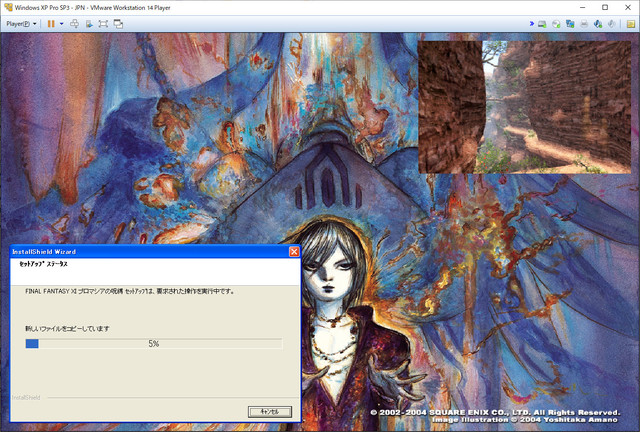
Task: Click the printer device icon
Action: click(584, 24)
